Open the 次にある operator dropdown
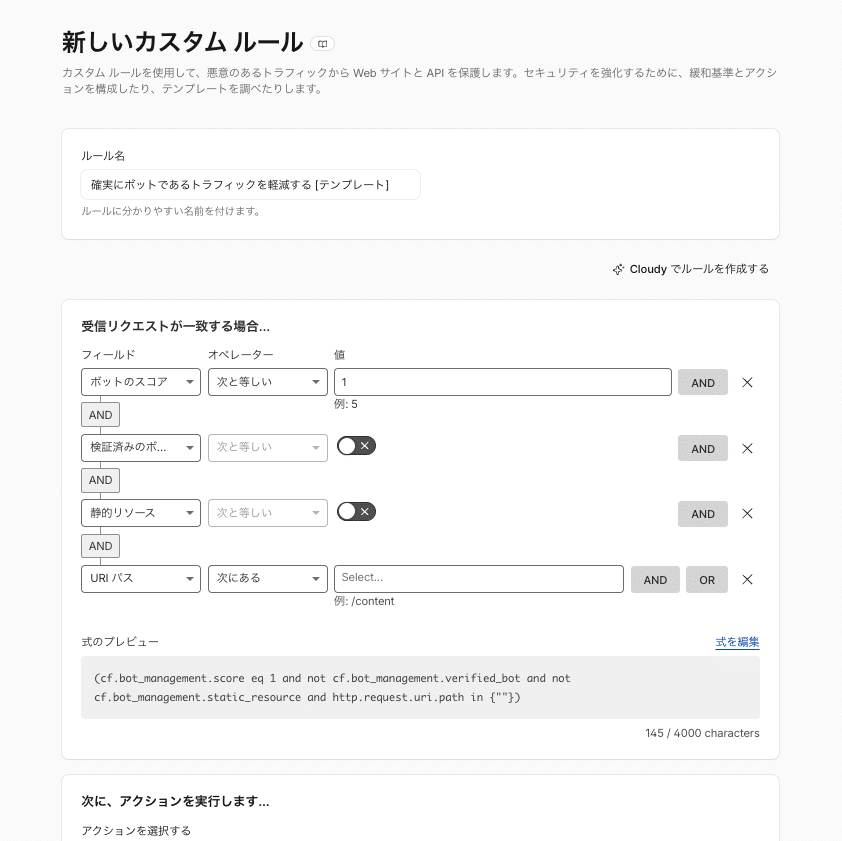The width and height of the screenshot is (842, 841). 267,578
